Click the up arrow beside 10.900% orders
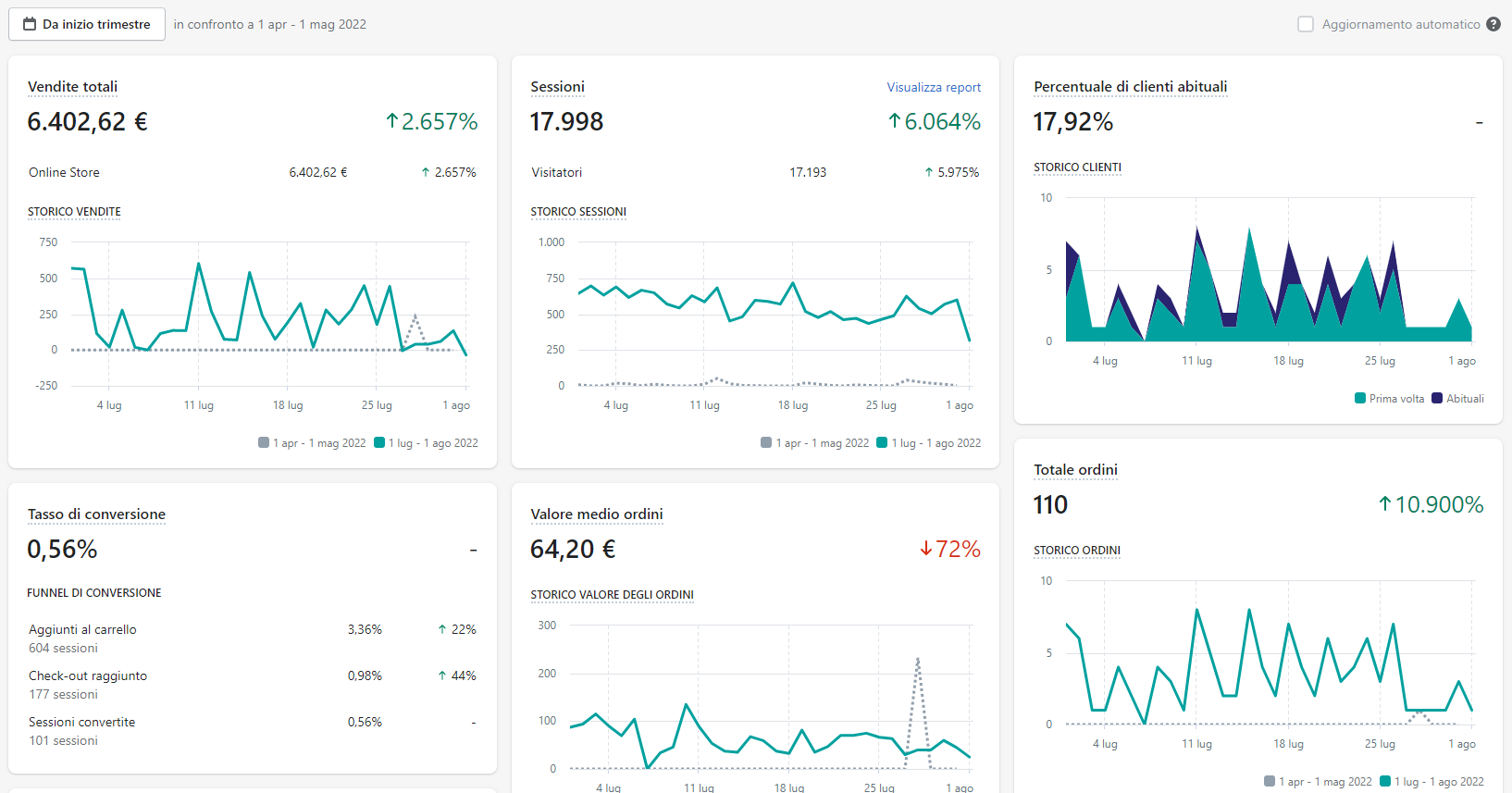 tap(1385, 504)
